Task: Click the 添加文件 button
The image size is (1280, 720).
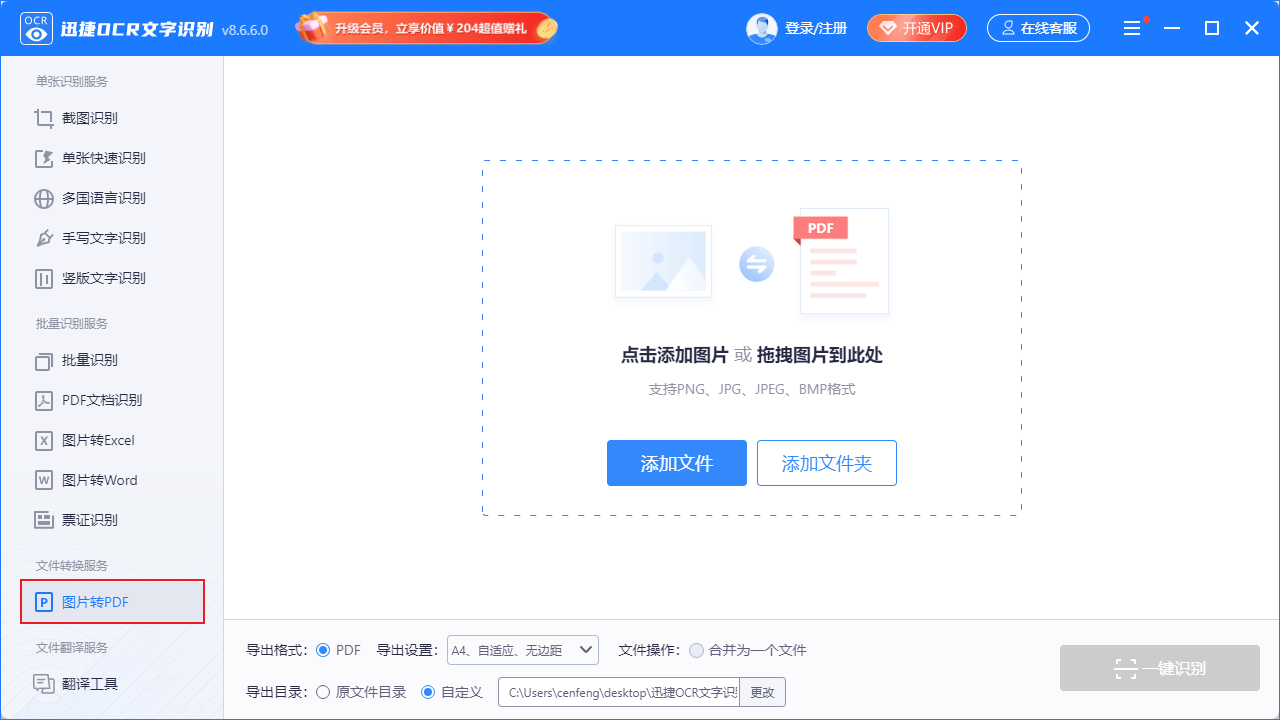Action: [x=677, y=463]
